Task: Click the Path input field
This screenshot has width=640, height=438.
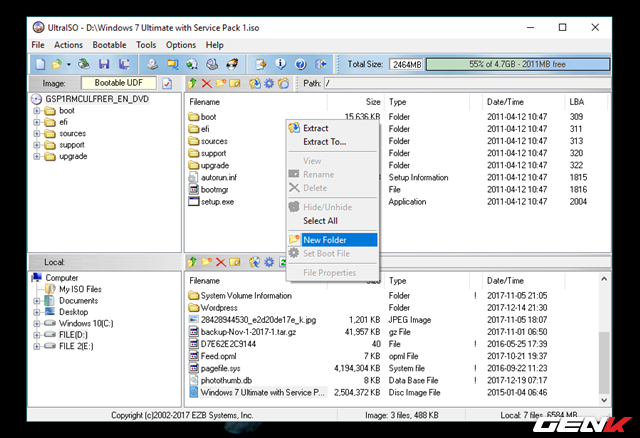Action: coord(467,83)
